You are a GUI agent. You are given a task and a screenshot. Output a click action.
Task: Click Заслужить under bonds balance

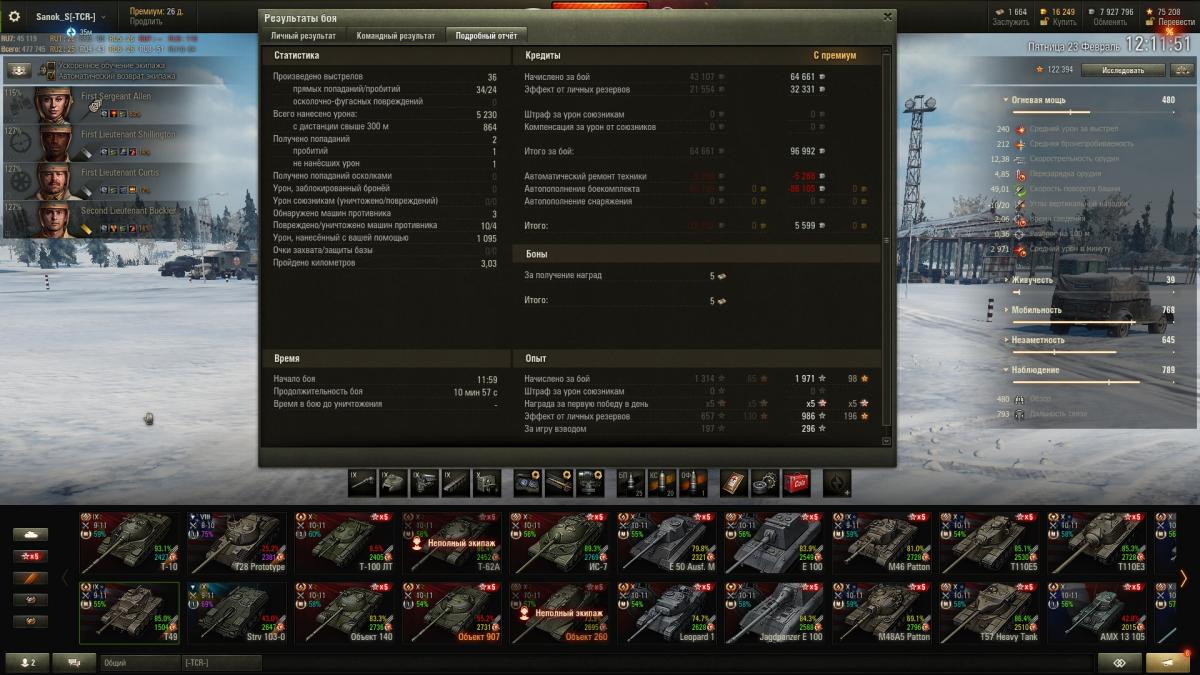coord(1011,22)
